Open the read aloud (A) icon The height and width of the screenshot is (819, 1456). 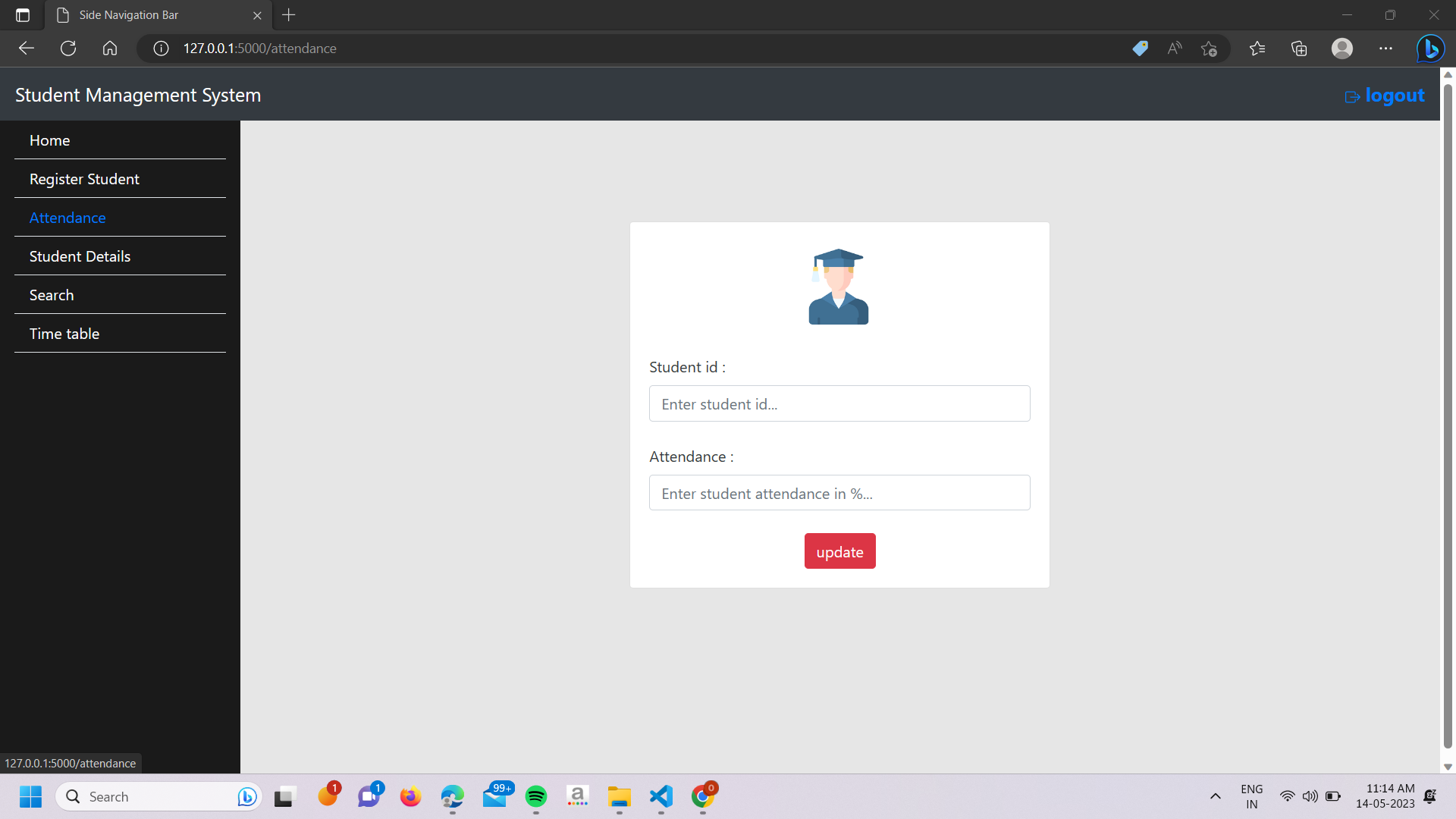click(1173, 48)
